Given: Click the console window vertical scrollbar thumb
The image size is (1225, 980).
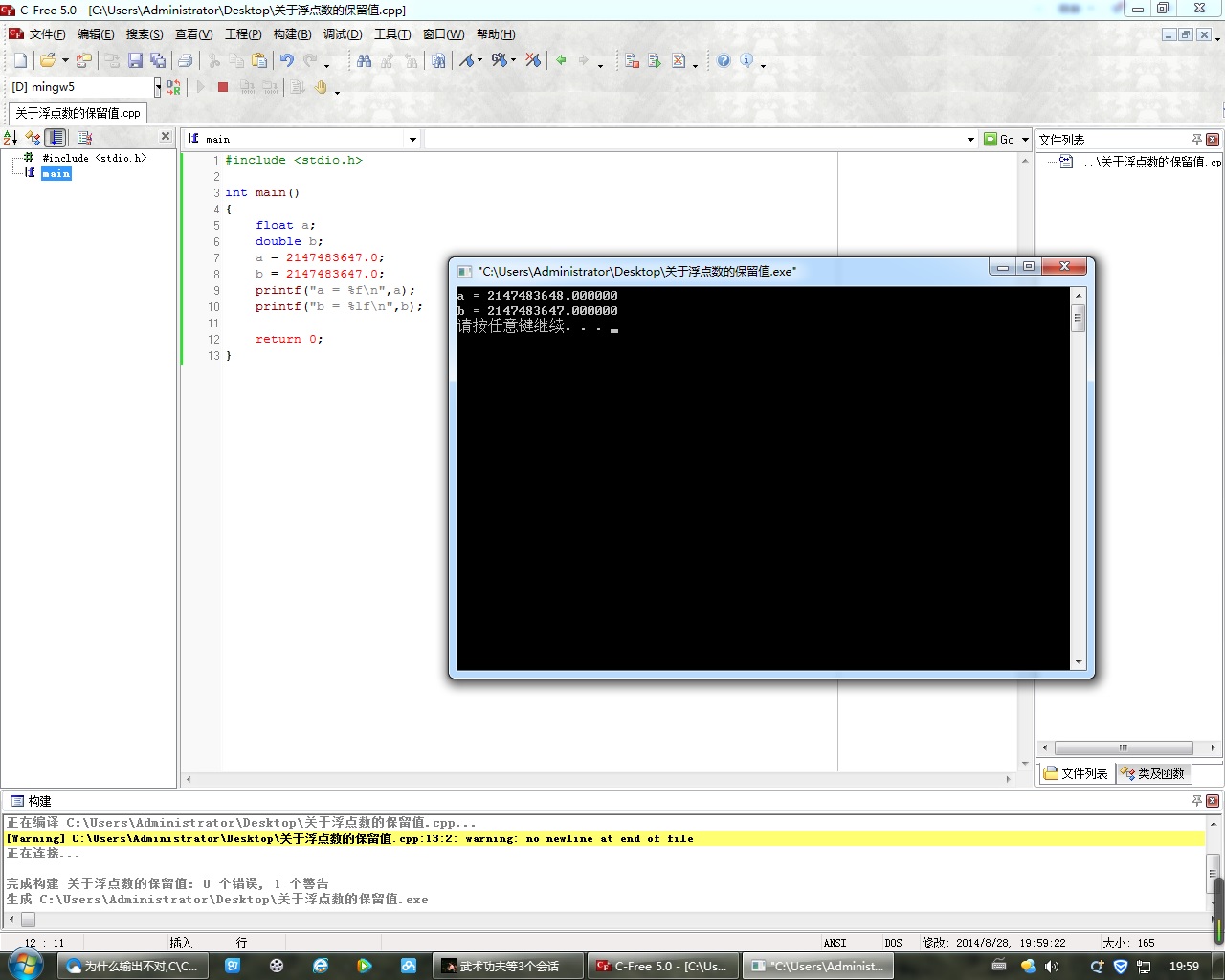Looking at the screenshot, I should [x=1078, y=317].
